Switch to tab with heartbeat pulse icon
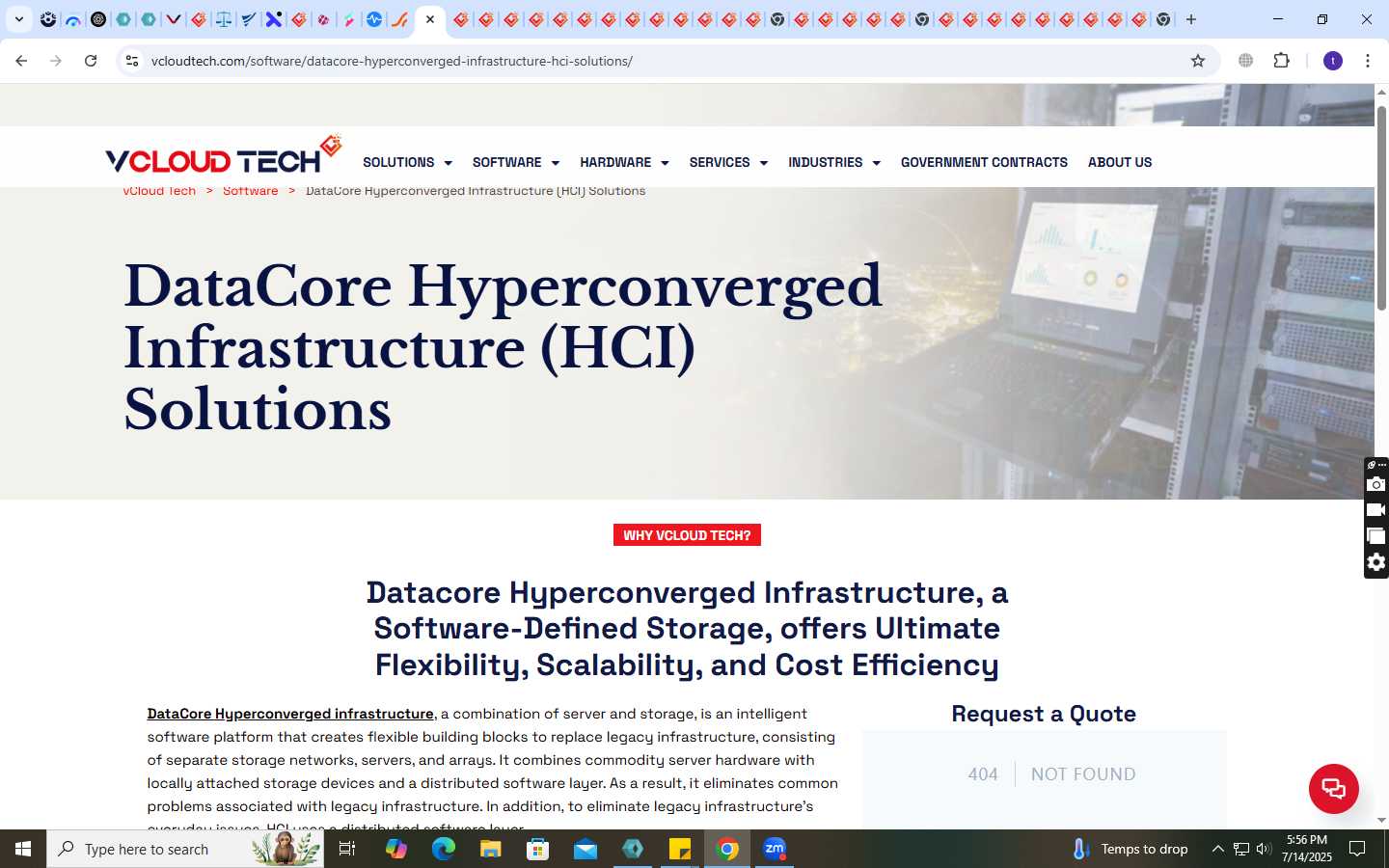This screenshot has width=1389, height=868. coord(374,19)
